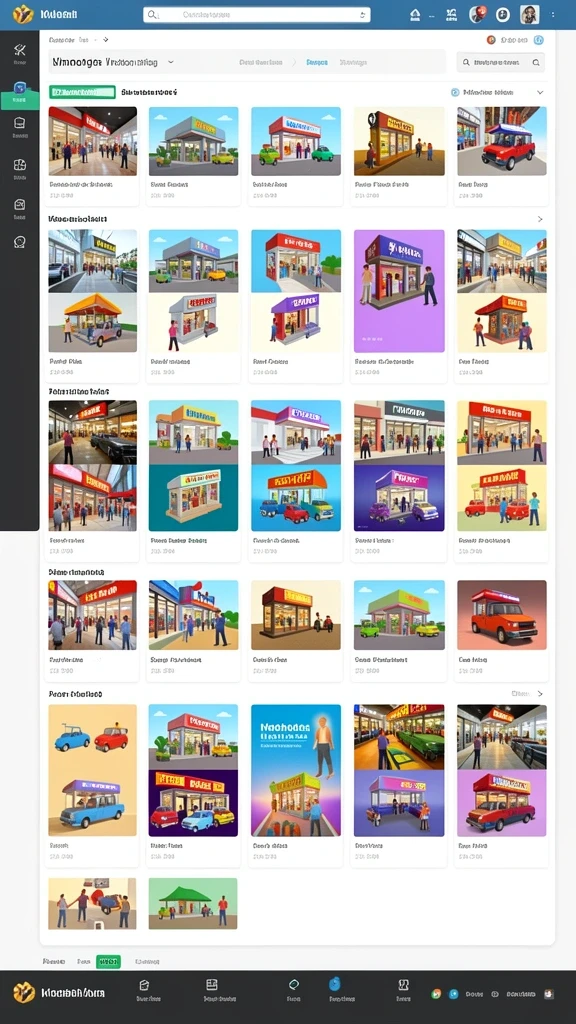Click the filter search box beside the tabs
Image resolution: width=576 pixels, height=1024 pixels.
[500, 63]
